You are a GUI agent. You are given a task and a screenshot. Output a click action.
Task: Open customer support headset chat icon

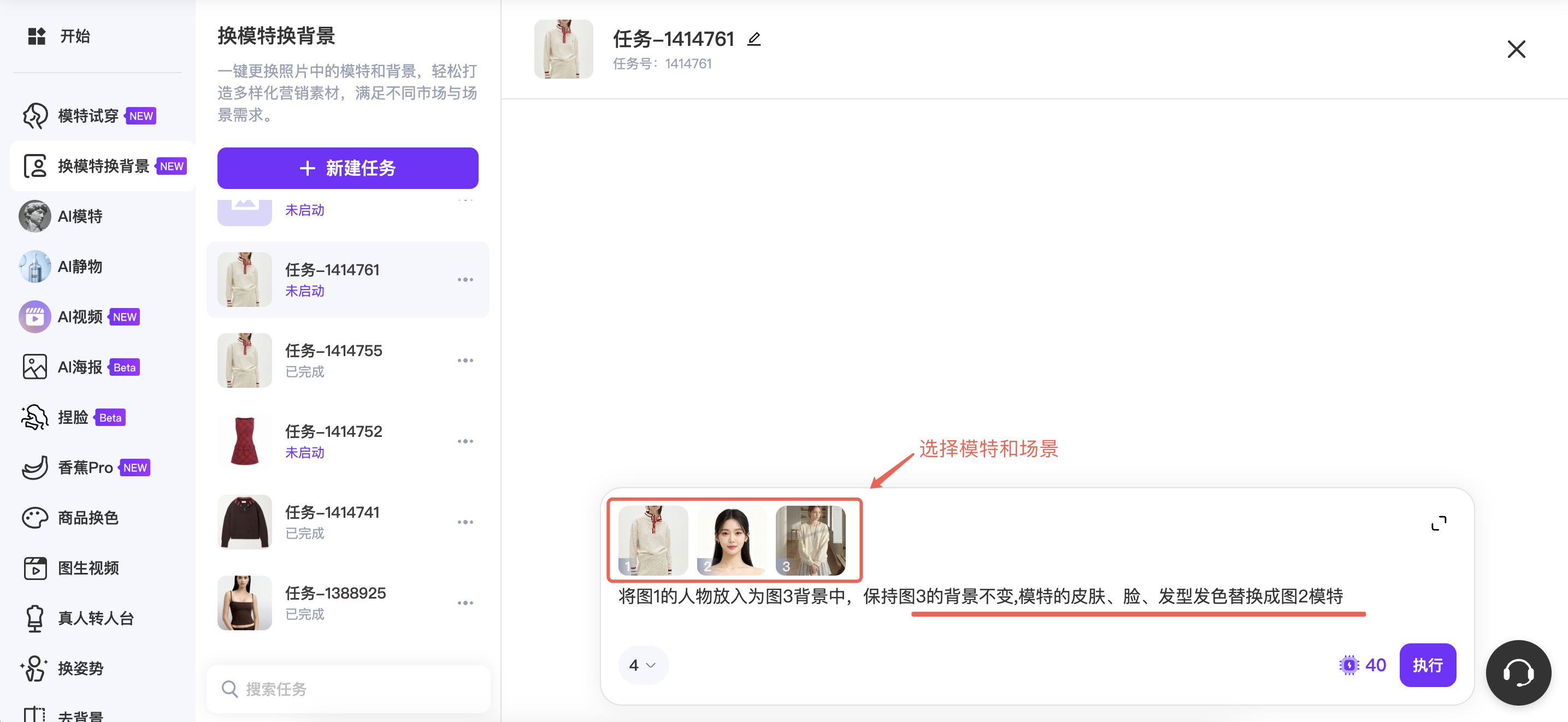[1518, 672]
